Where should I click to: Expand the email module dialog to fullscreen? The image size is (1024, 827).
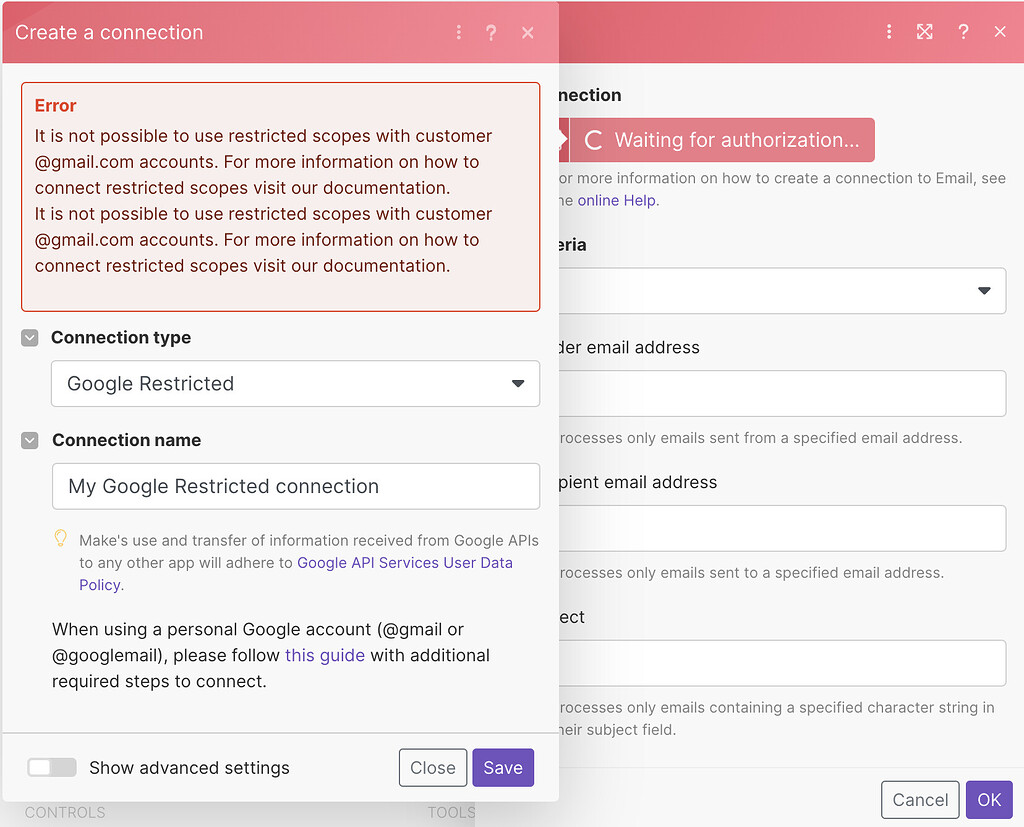click(925, 31)
